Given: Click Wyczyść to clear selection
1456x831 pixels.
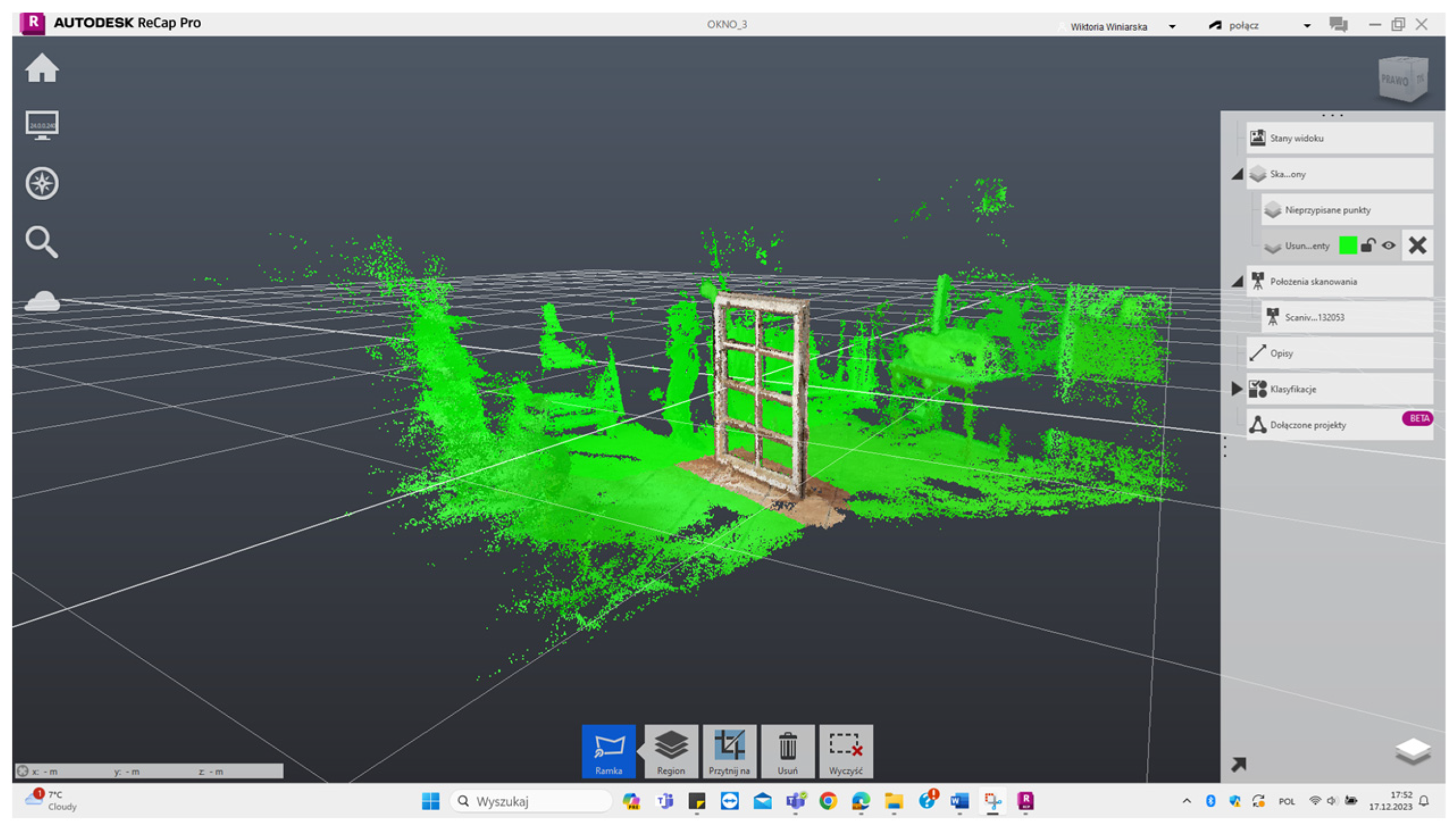Looking at the screenshot, I should 846,750.
